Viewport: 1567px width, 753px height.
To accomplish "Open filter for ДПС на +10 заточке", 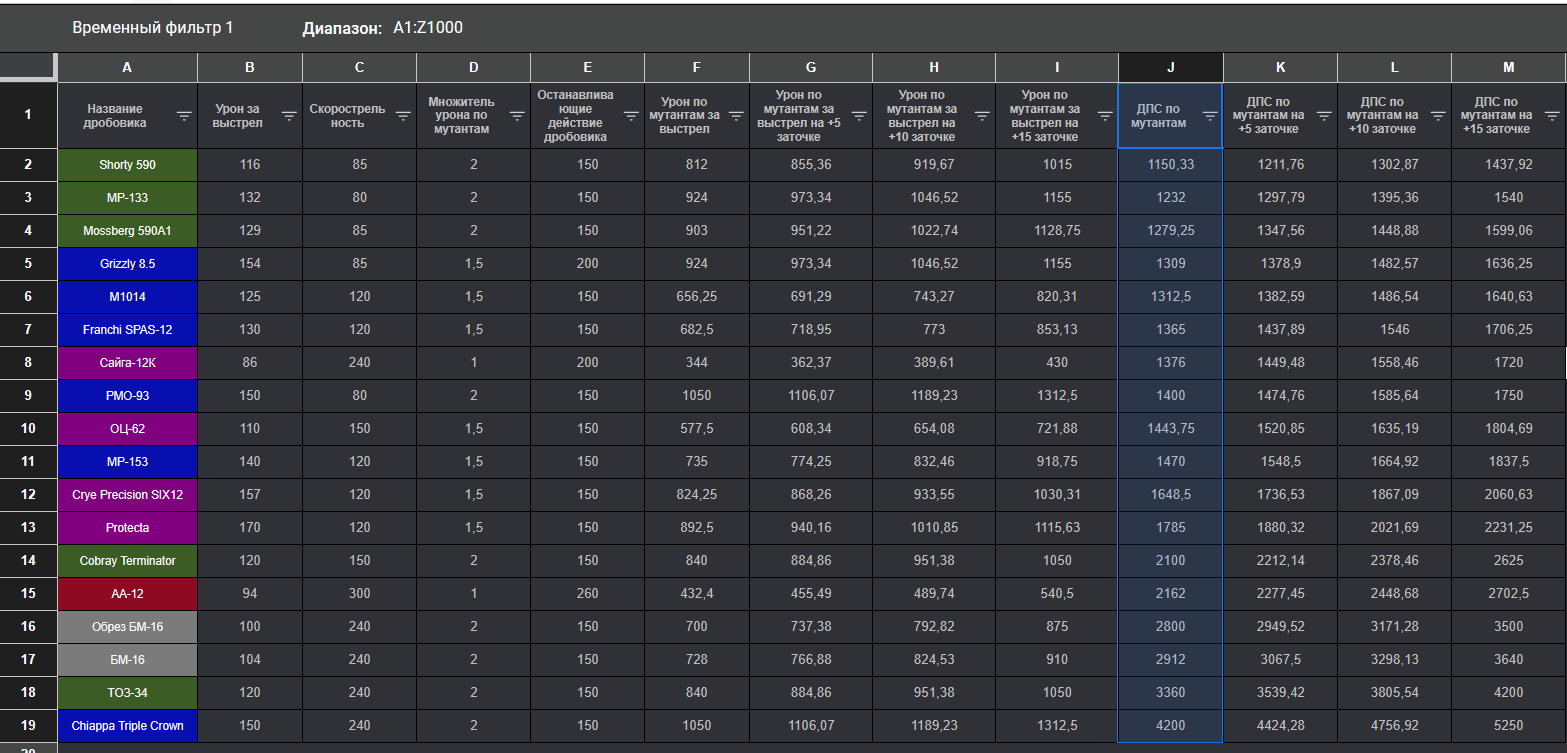I will point(1438,116).
